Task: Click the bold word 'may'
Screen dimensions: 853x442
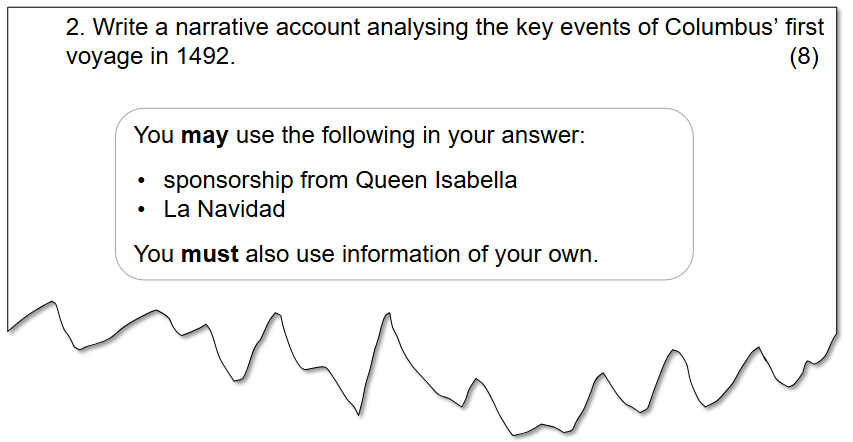Action: [205, 137]
